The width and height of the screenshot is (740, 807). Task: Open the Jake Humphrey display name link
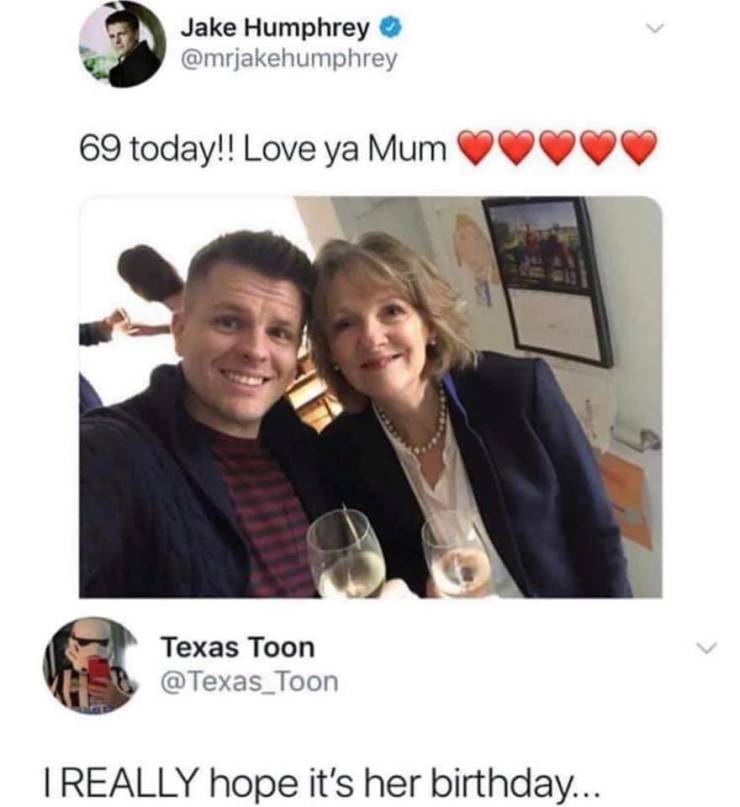pos(275,27)
